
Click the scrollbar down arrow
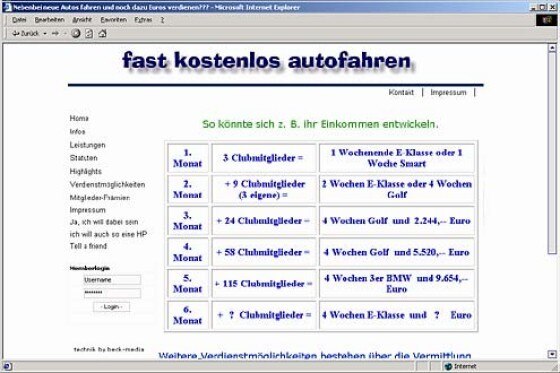tap(552, 354)
